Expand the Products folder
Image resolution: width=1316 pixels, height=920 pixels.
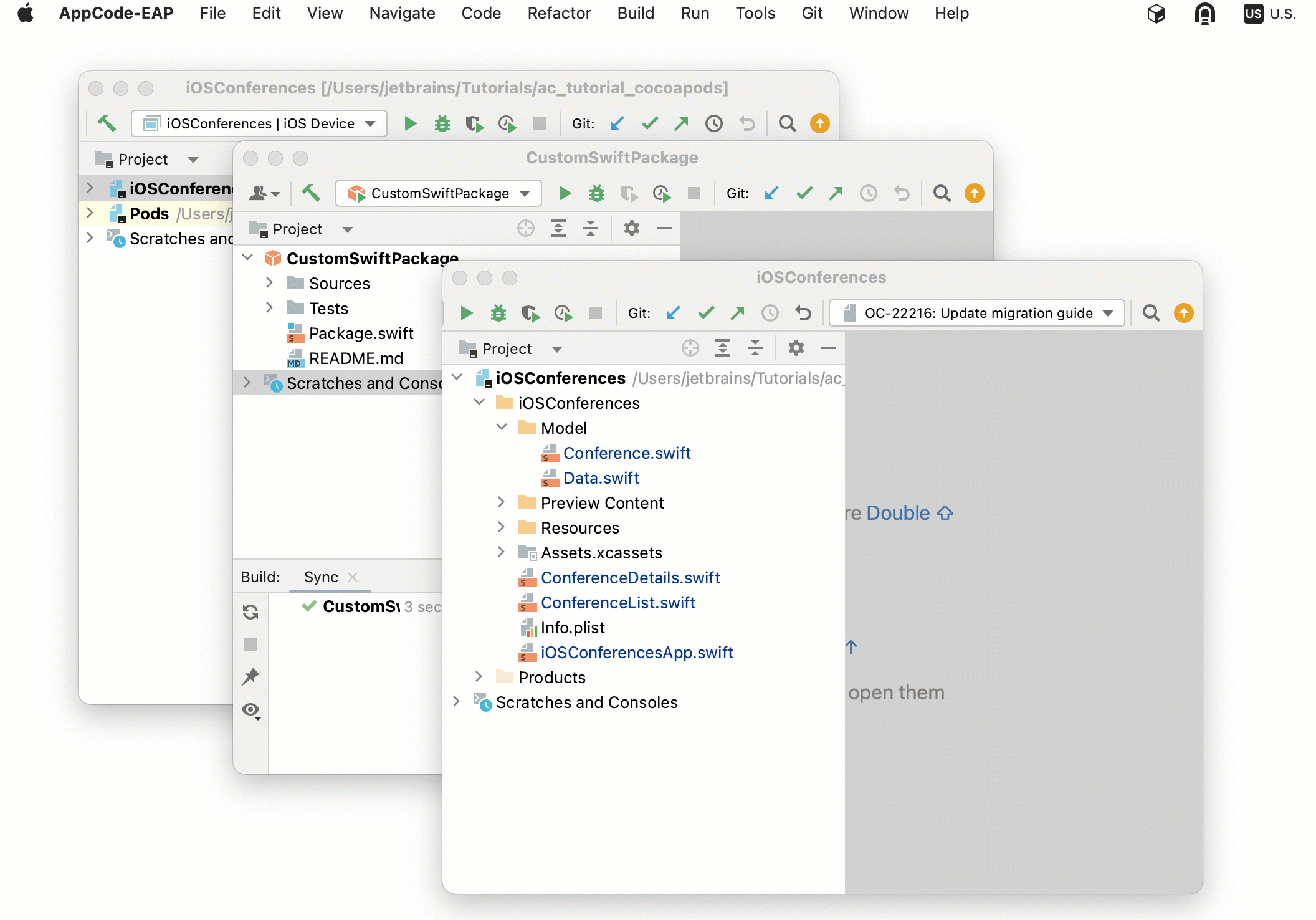point(479,677)
